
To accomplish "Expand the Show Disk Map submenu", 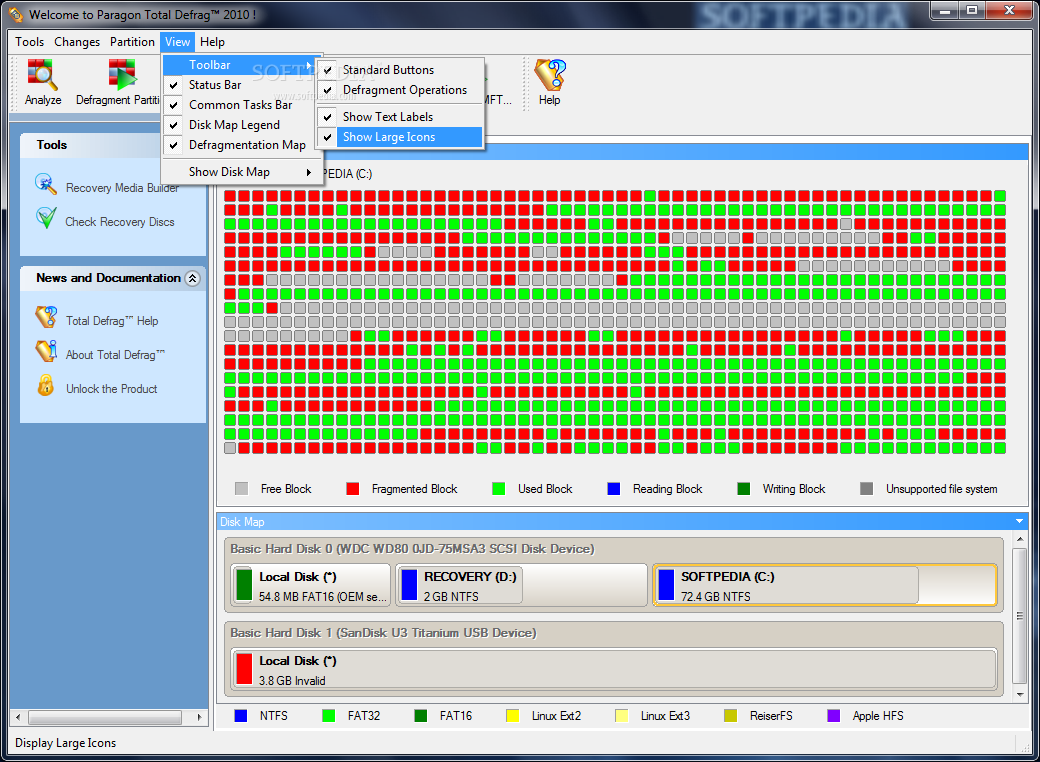I will click(242, 172).
